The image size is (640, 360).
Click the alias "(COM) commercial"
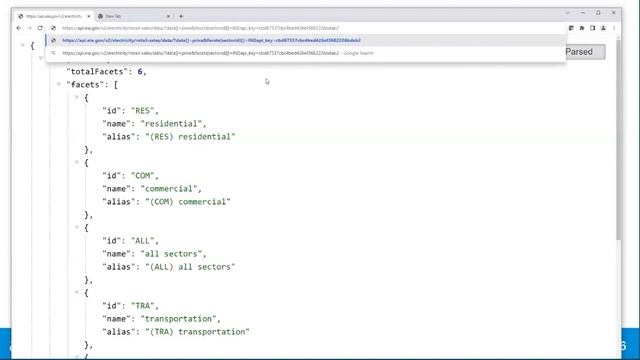188,202
